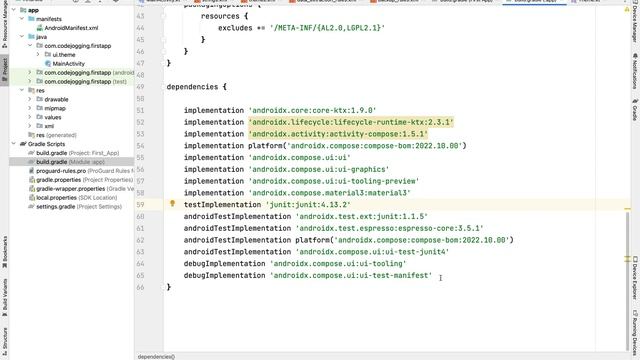Click 'androidx.compose.material3:material3' dependency

click(329, 193)
